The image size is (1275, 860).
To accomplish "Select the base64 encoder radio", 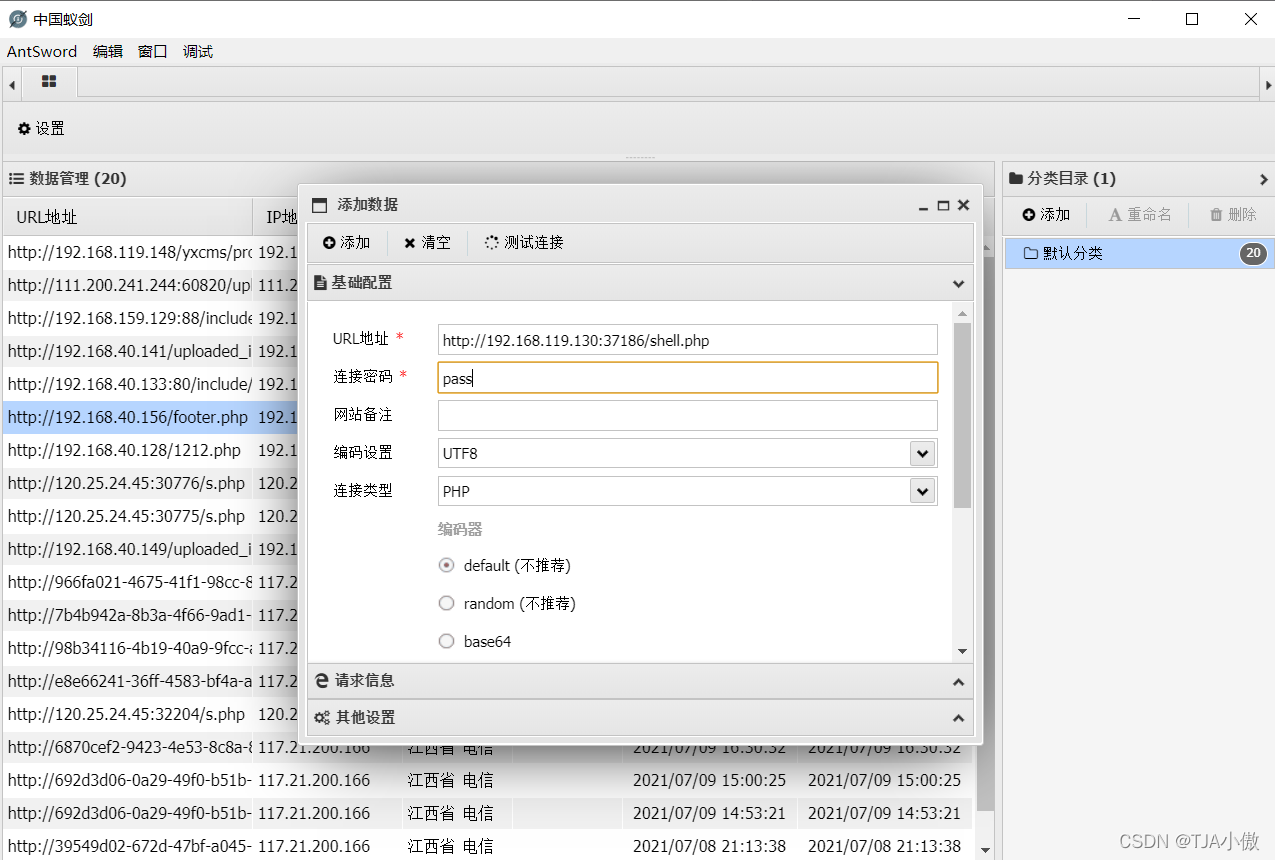I will point(447,642).
